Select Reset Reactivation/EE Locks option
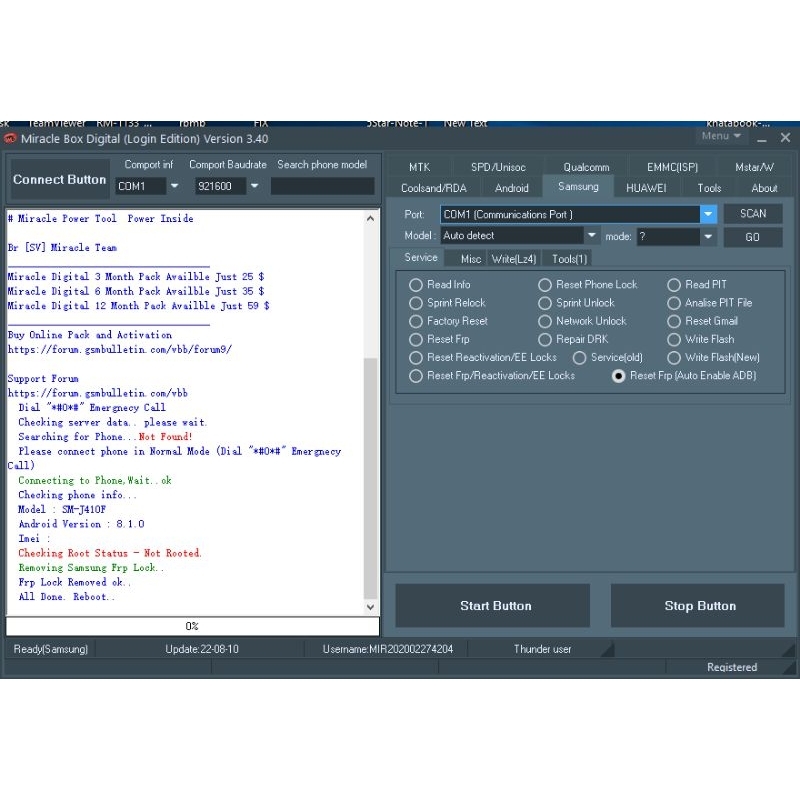This screenshot has width=800, height=800. tap(416, 358)
